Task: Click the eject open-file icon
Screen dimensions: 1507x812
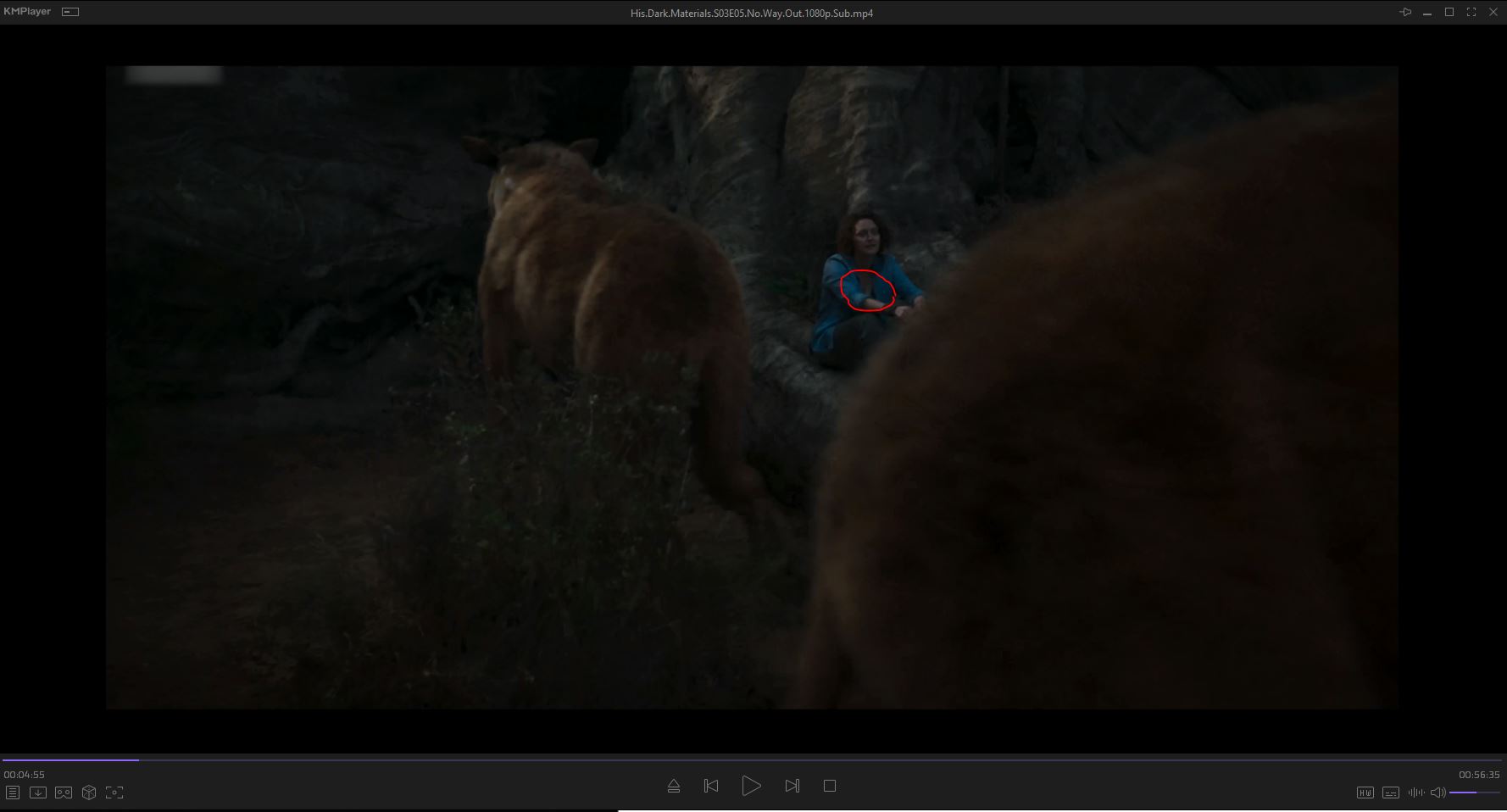Action: [x=674, y=786]
